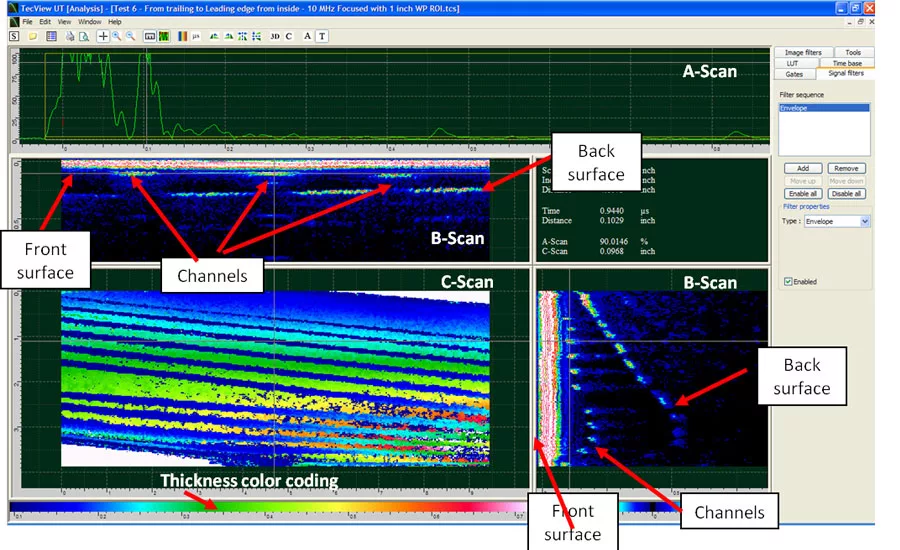Click the Time value 0.9440

pos(612,211)
